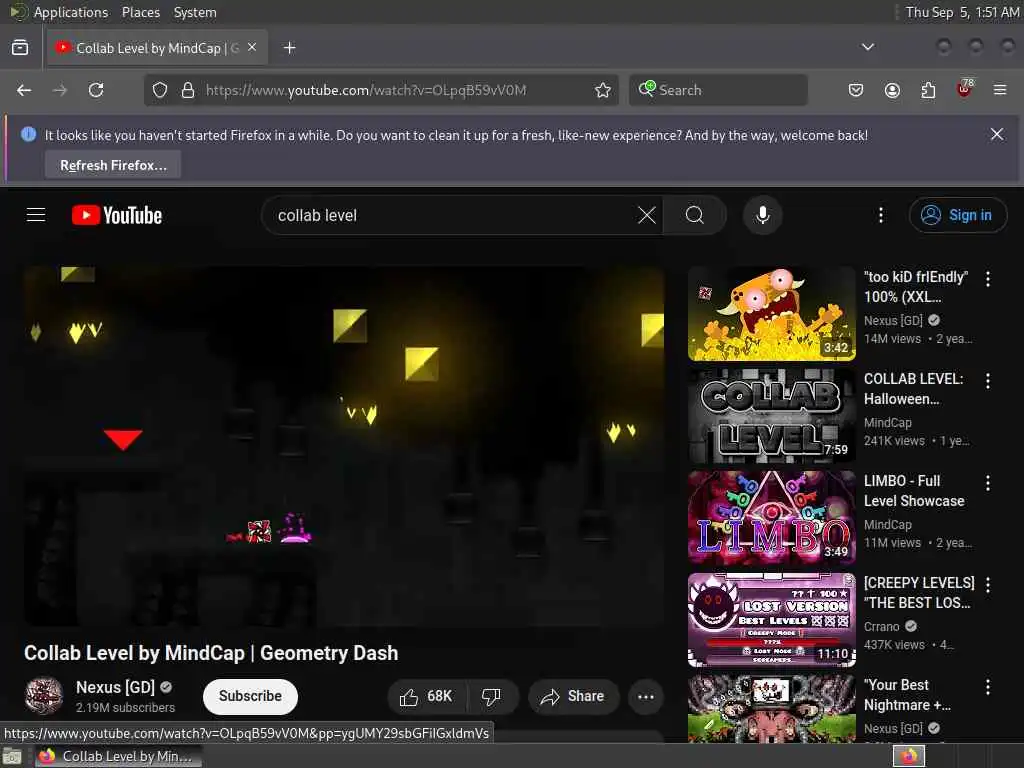Click the Firefox Search box
1024x768 pixels.
click(718, 90)
